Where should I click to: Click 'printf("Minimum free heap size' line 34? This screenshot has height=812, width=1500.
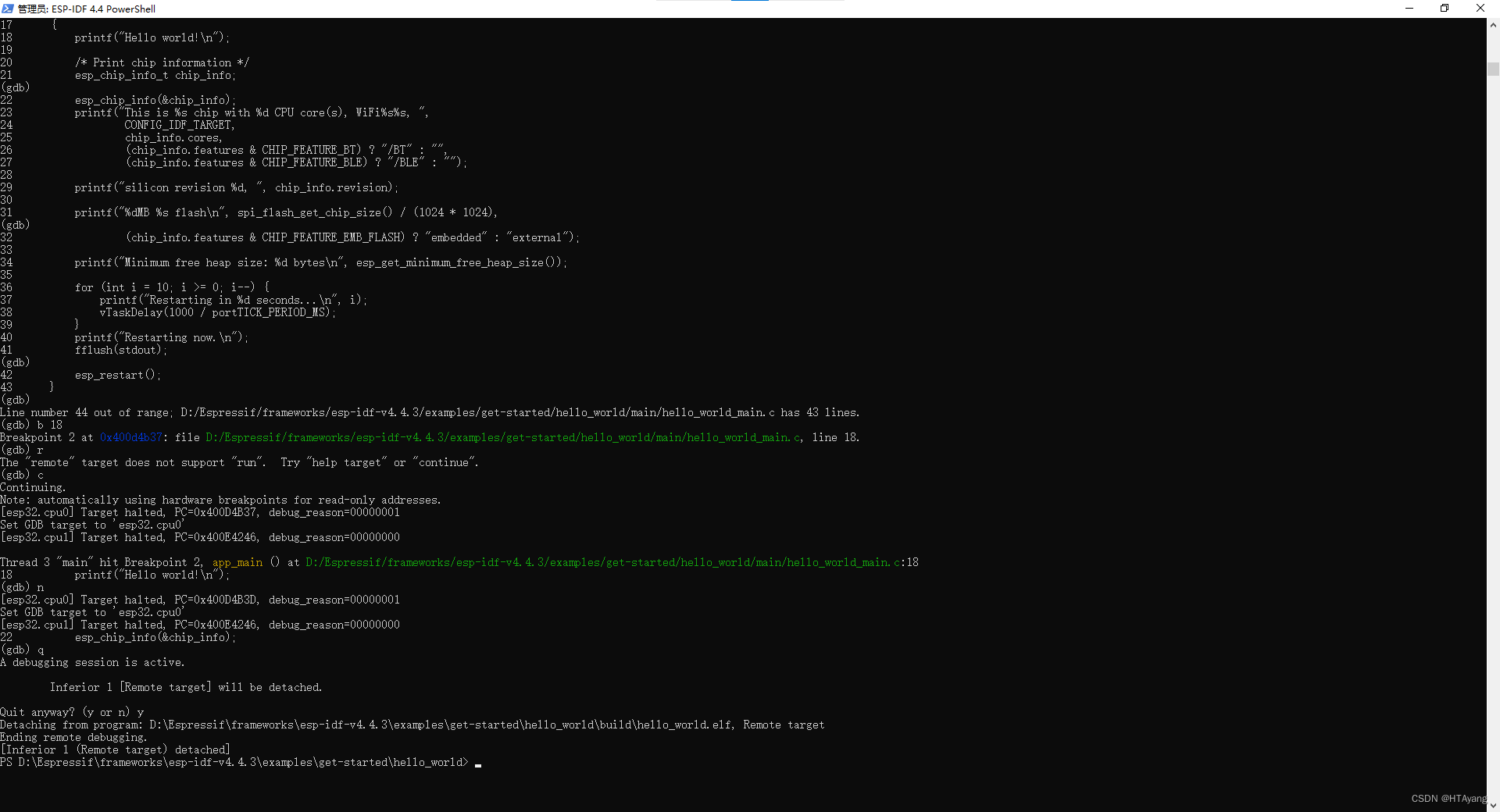coord(321,262)
